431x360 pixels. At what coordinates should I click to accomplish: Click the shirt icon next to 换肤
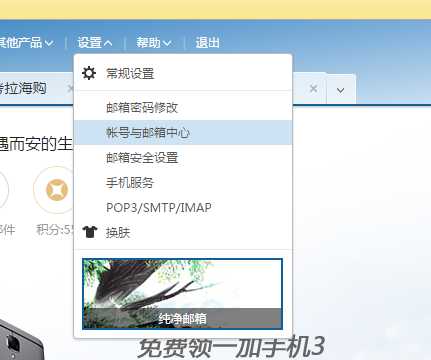click(x=90, y=232)
